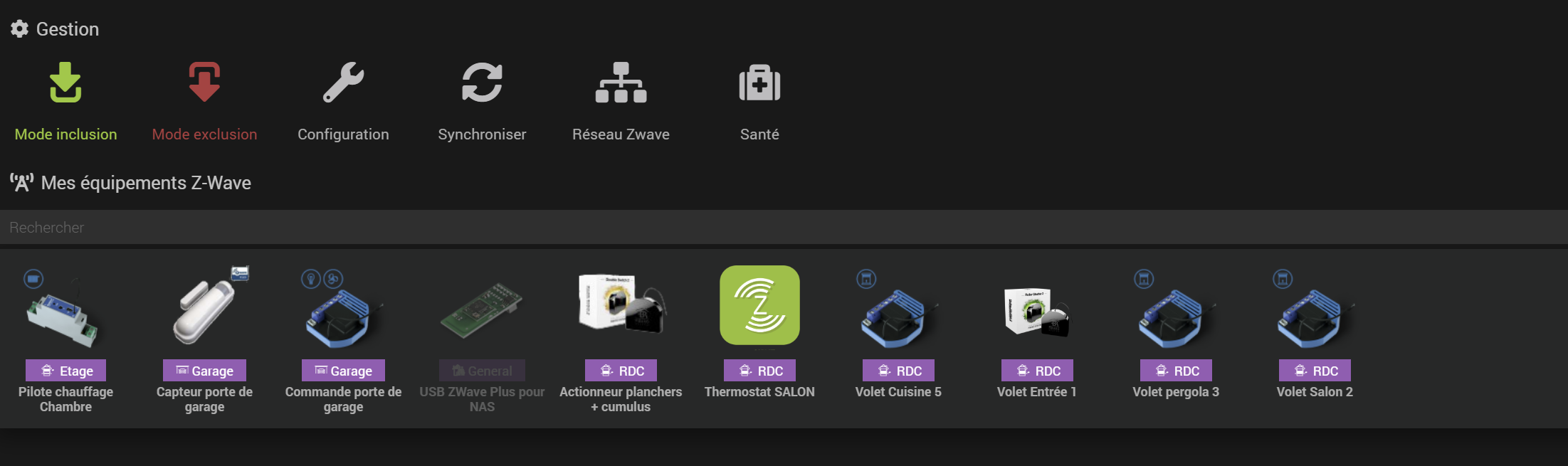Open the USB ZWave Plus pour NAS board image
The width and height of the screenshot is (1568, 466).
click(x=482, y=310)
